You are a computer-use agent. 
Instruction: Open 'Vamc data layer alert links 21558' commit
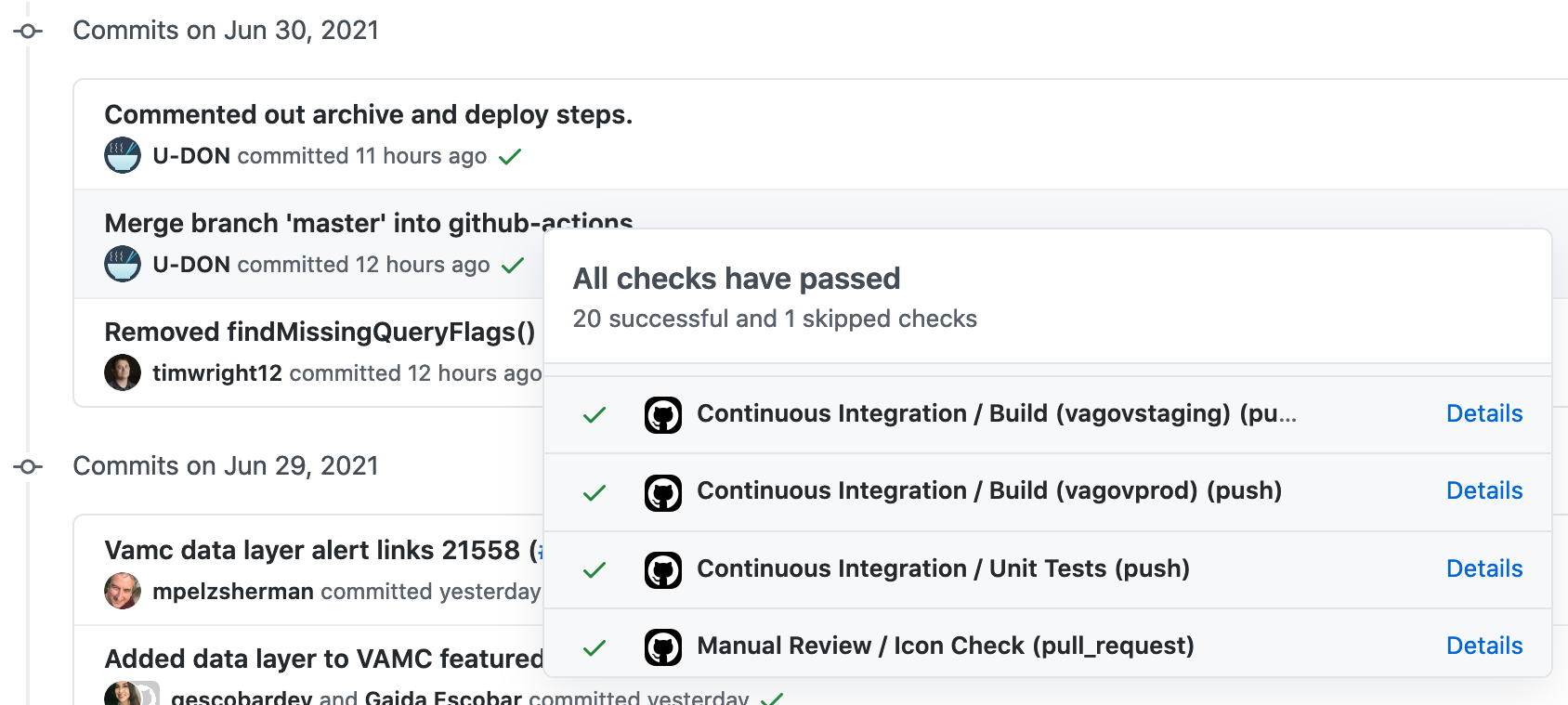(x=311, y=550)
